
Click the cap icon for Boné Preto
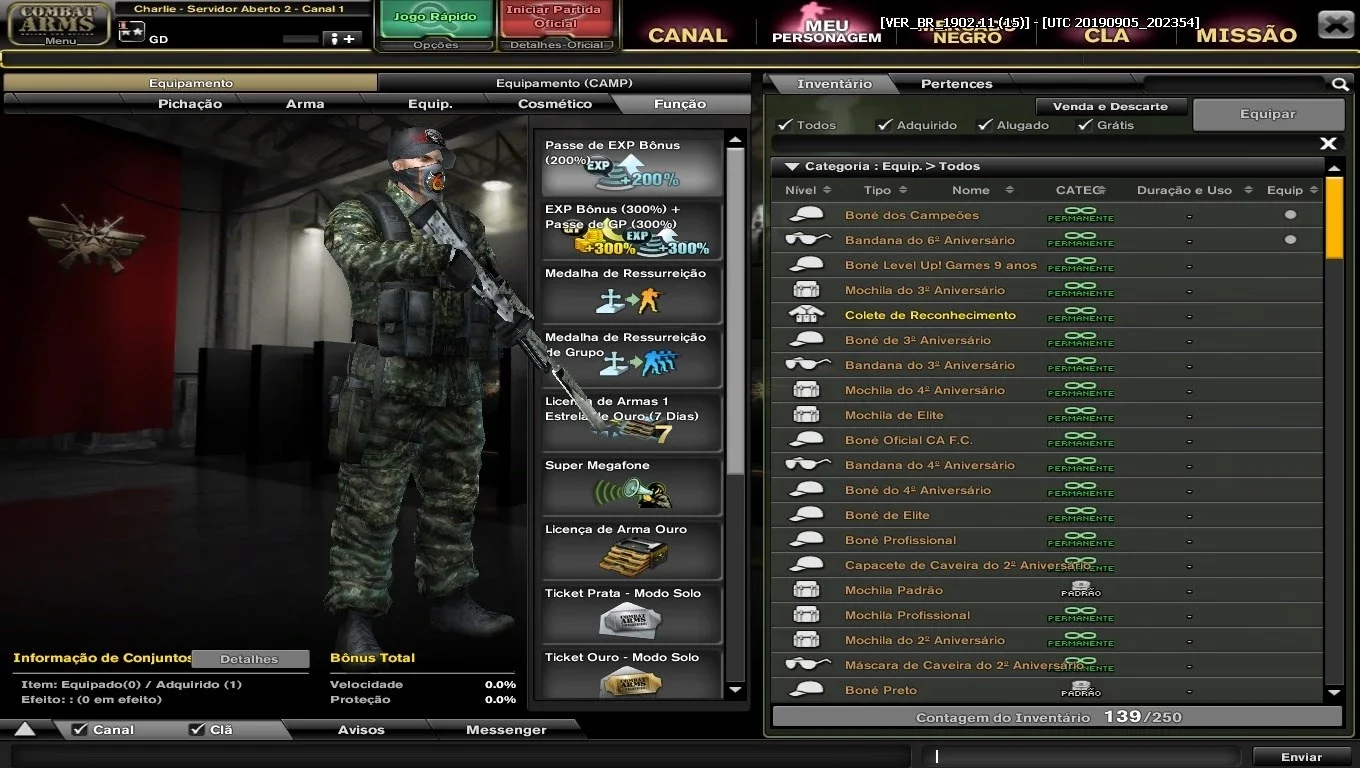pos(806,690)
